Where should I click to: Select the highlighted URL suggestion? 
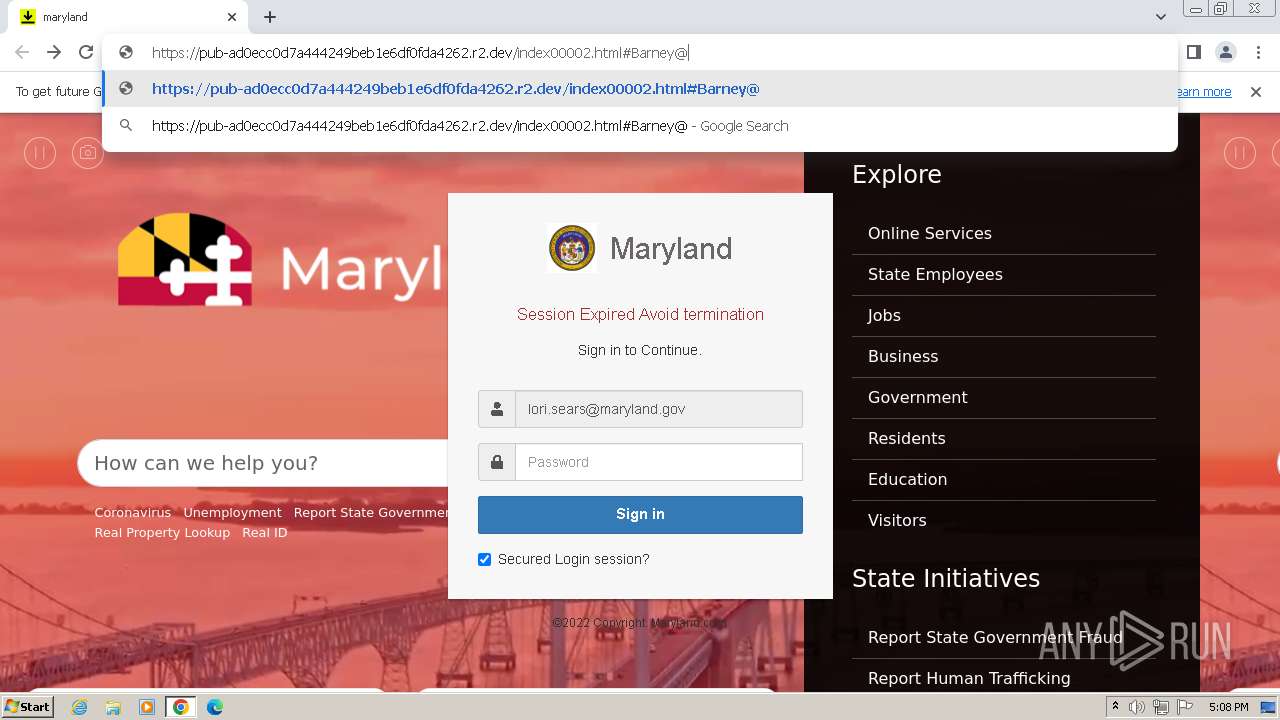click(x=640, y=89)
